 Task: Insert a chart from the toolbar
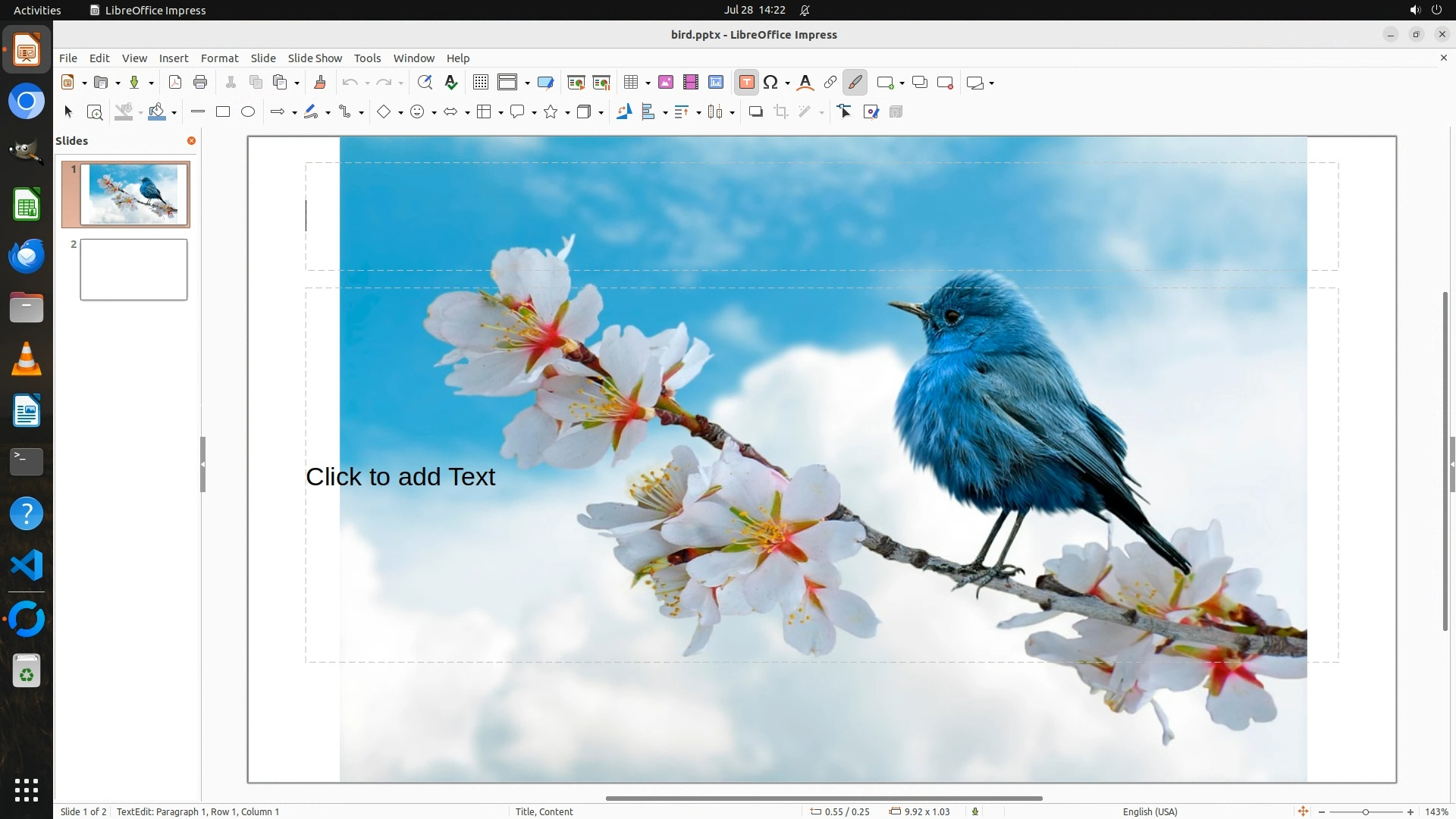tap(716, 83)
